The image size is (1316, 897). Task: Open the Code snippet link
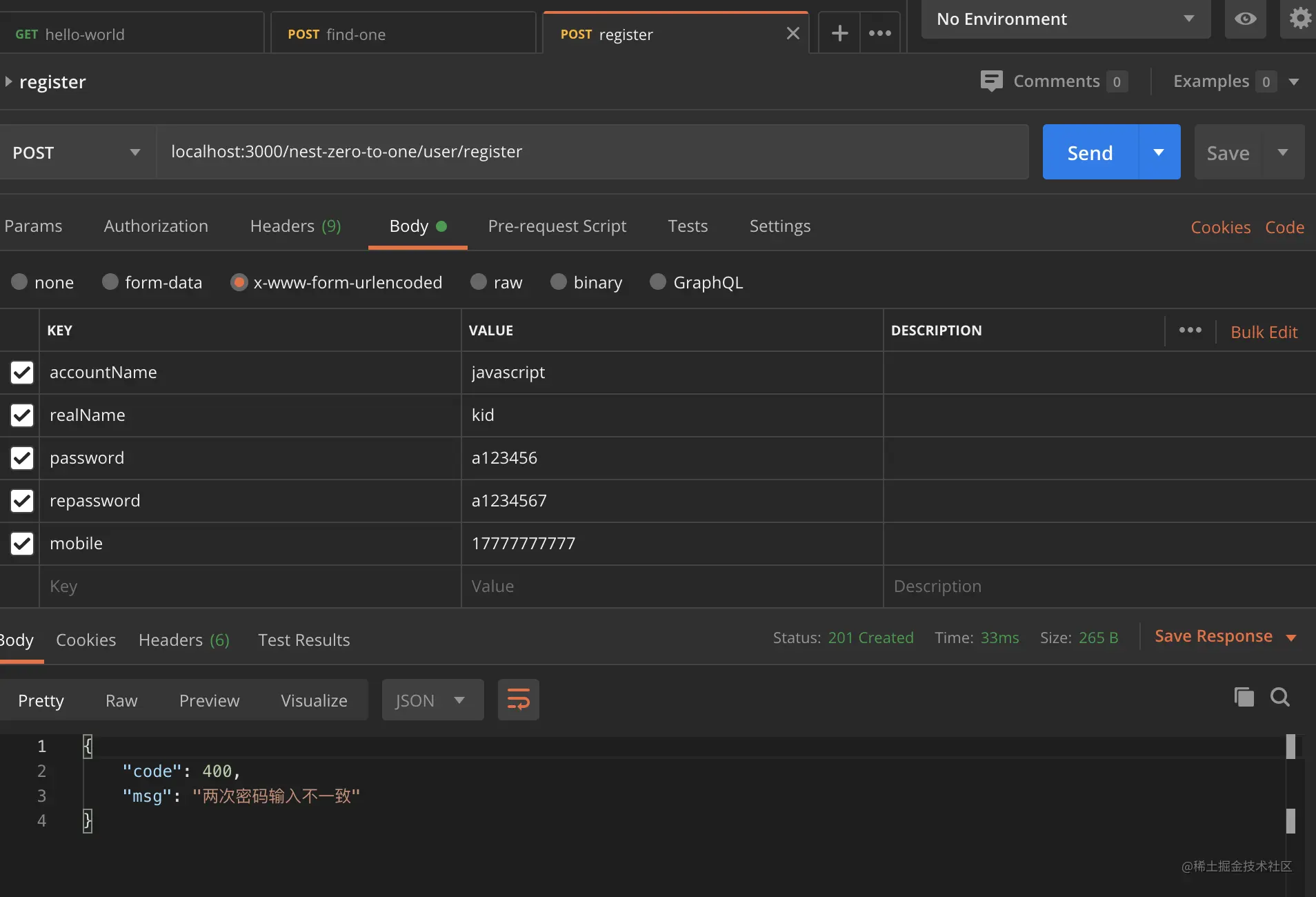coord(1284,228)
